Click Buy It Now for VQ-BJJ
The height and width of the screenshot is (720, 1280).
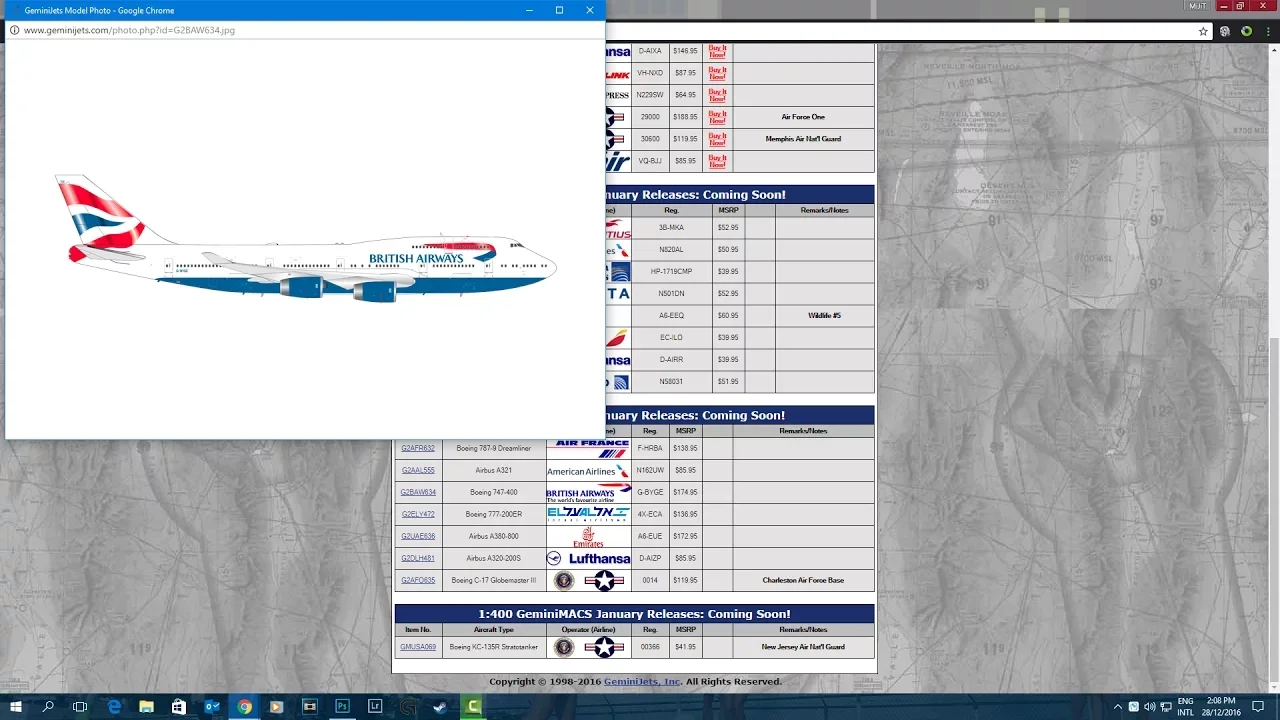[x=717, y=161]
